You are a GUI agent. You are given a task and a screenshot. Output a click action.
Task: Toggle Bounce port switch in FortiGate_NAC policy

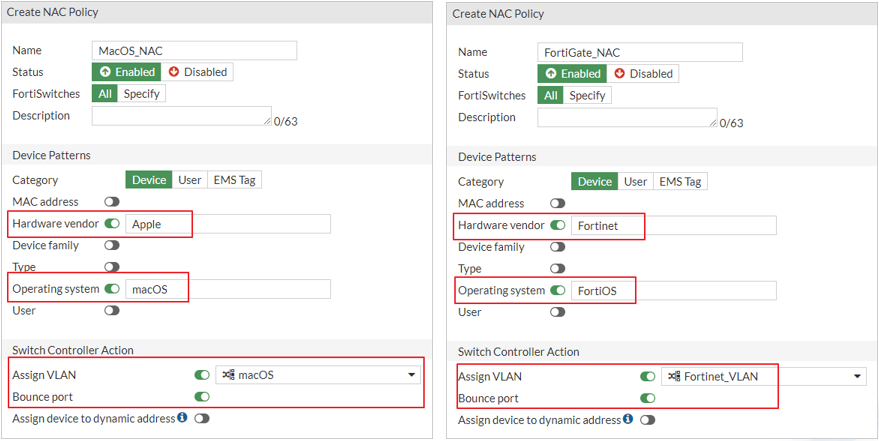point(647,398)
